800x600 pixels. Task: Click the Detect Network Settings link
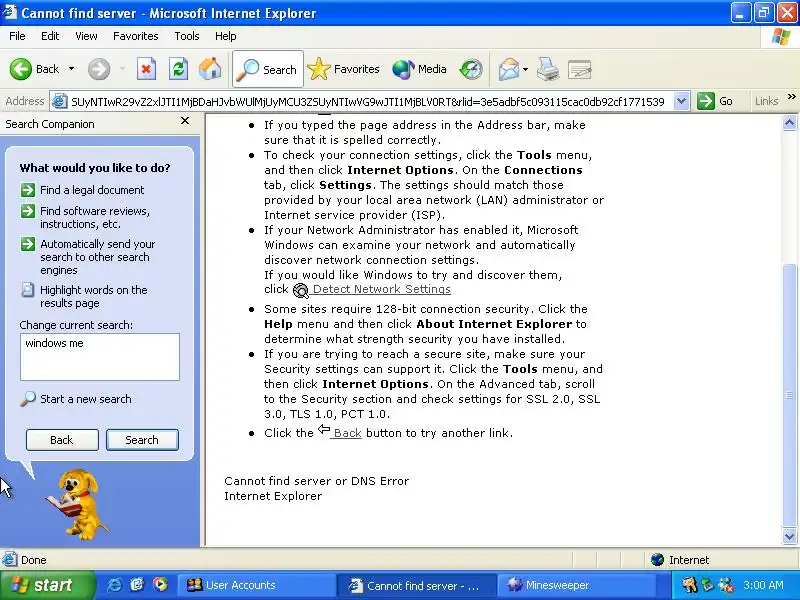point(381,289)
